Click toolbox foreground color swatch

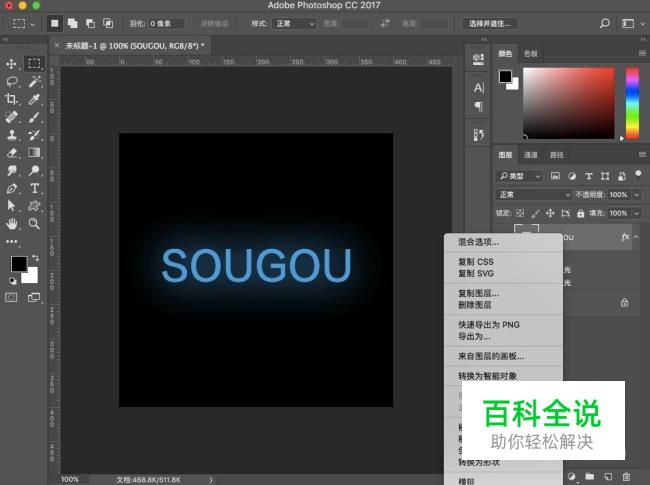(19, 264)
